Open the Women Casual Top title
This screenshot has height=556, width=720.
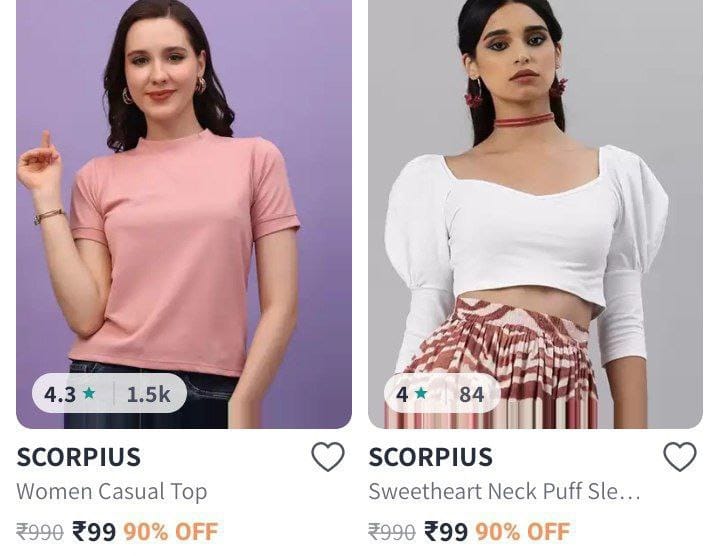112,492
